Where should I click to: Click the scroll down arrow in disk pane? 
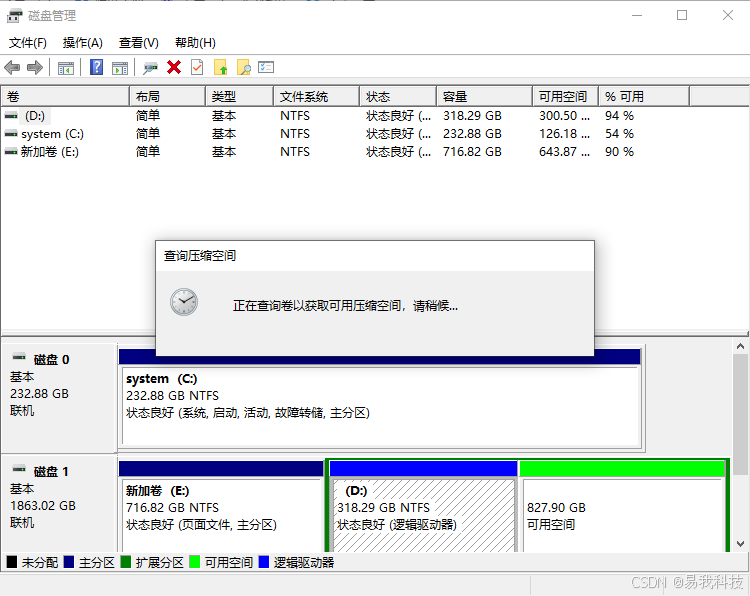pyautogui.click(x=740, y=544)
